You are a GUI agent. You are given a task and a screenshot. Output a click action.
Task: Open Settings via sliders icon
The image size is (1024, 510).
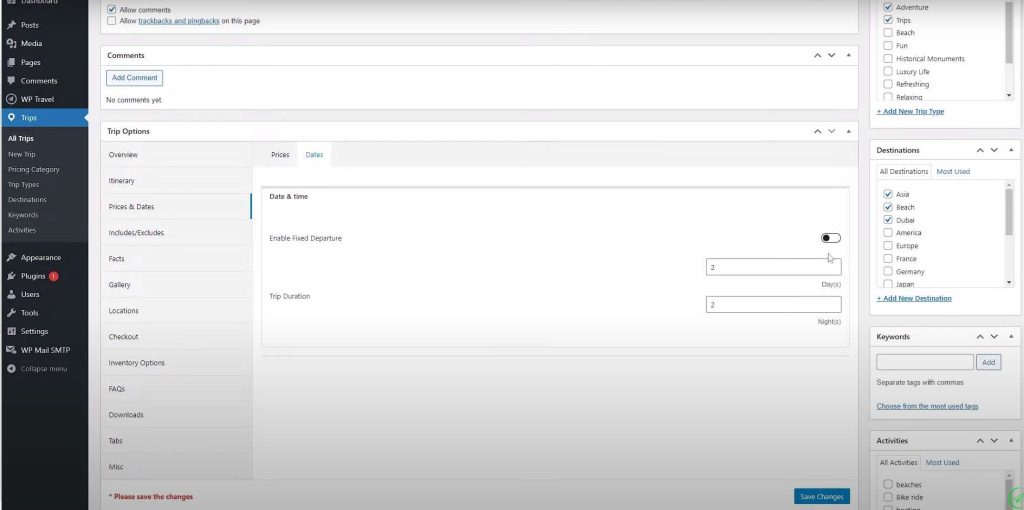tap(11, 331)
